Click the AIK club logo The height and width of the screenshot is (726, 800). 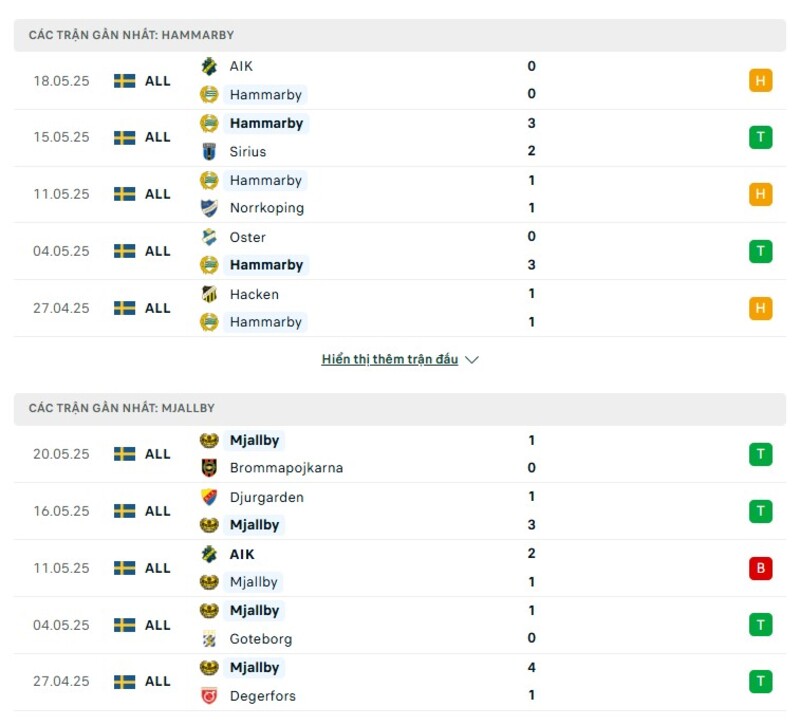click(208, 66)
